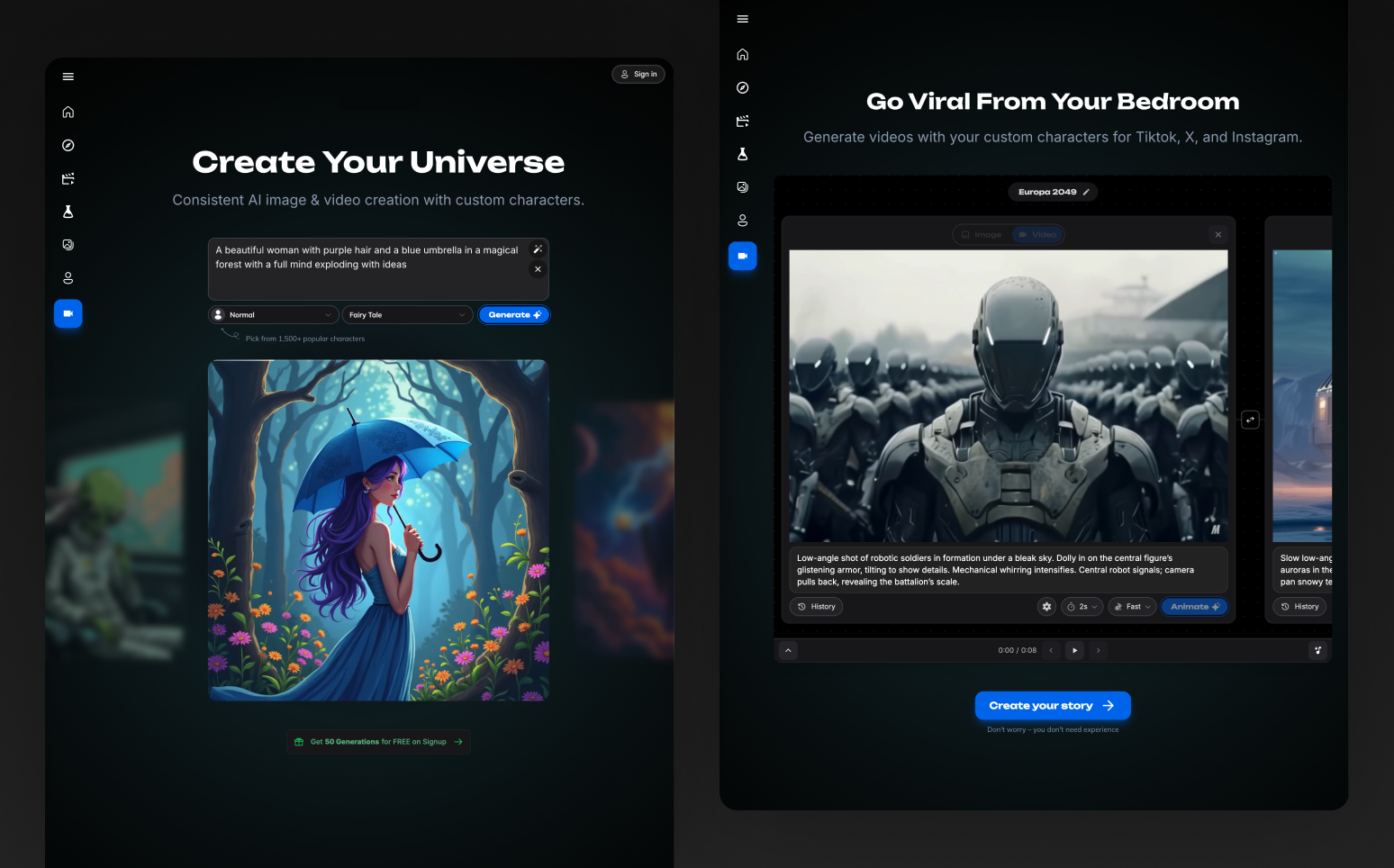The width and height of the screenshot is (1394, 868).
Task: Select the compass Explore icon in sidebar
Action: pyautogui.click(x=68, y=145)
